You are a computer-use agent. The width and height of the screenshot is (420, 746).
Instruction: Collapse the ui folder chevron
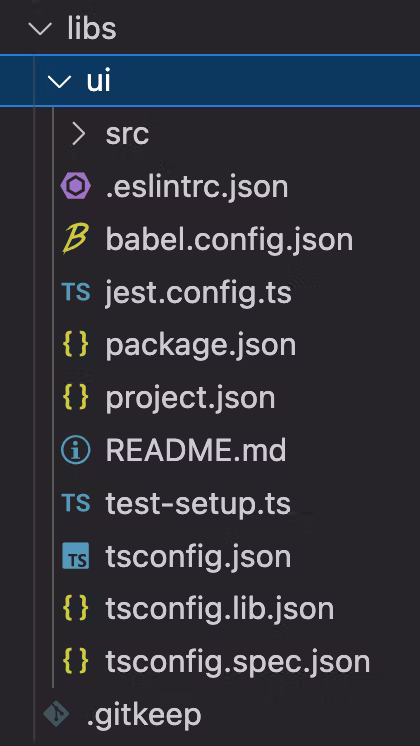point(59,81)
